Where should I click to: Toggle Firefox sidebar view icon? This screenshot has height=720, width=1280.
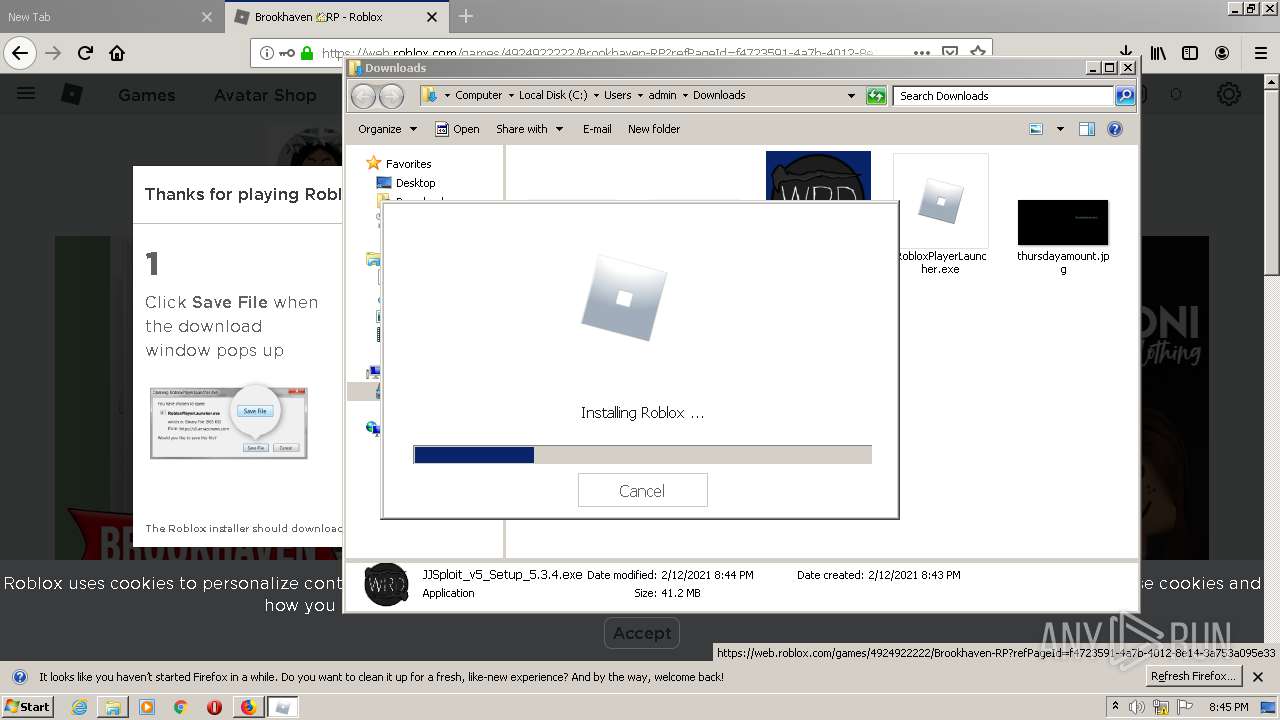point(1190,53)
